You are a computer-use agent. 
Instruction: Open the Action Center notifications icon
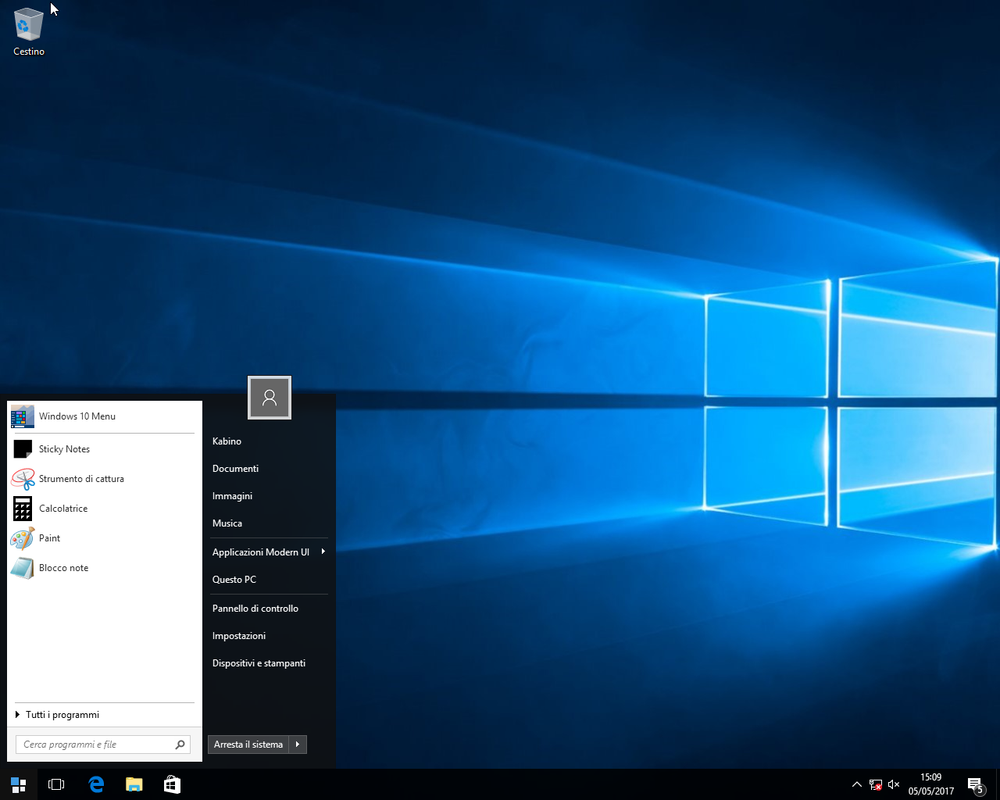tap(976, 785)
